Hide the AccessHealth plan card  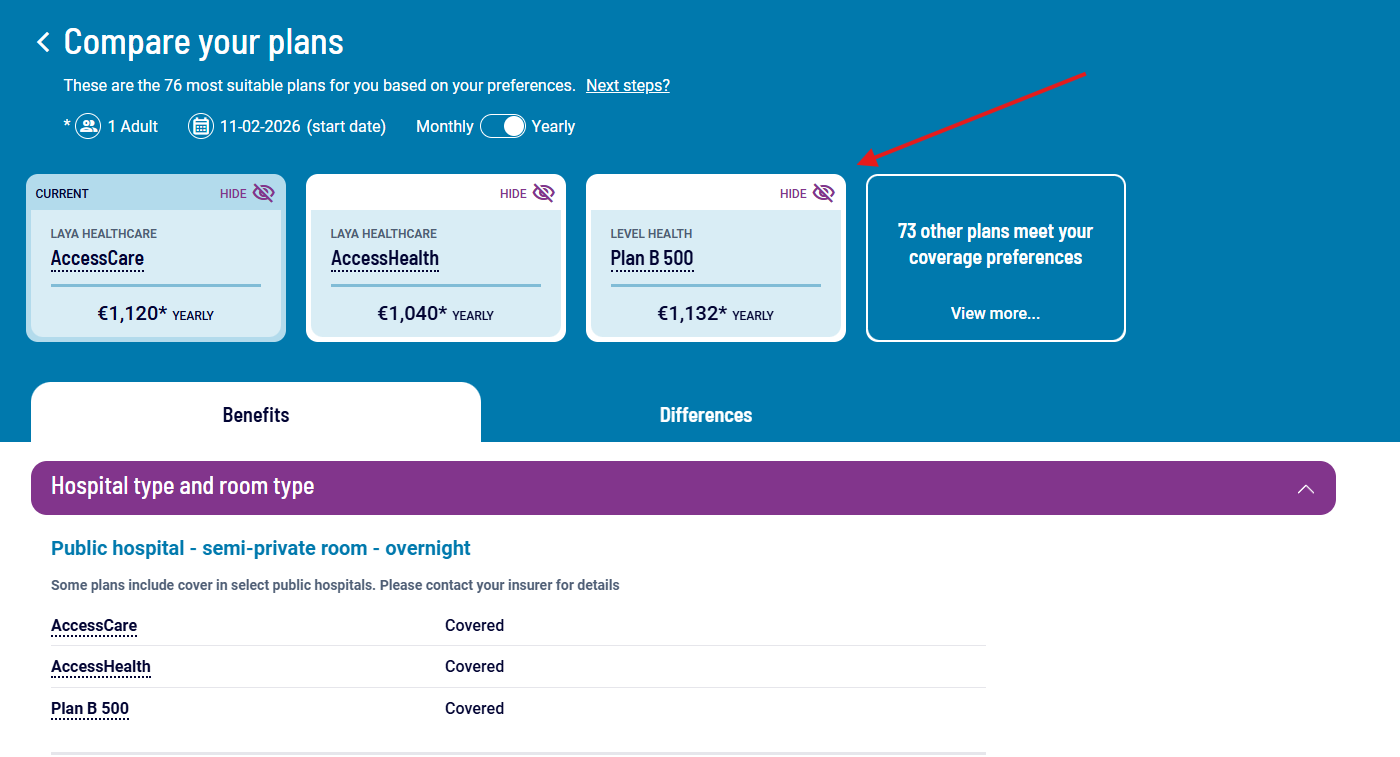tap(527, 192)
